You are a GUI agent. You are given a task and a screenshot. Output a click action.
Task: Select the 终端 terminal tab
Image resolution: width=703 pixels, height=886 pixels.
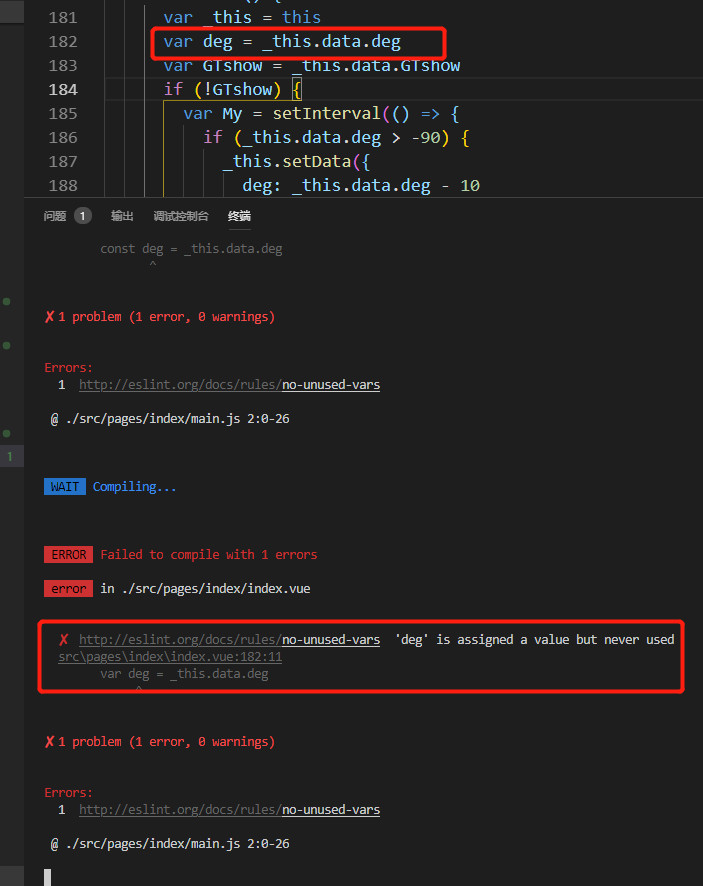239,216
